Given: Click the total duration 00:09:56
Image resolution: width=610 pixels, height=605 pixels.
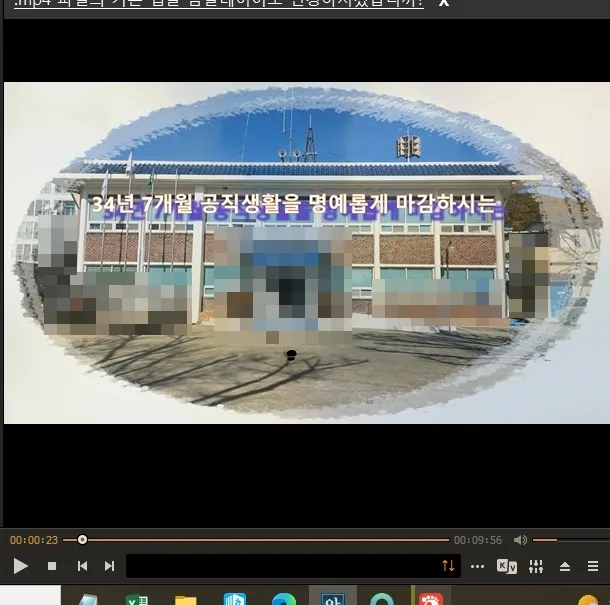Looking at the screenshot, I should (478, 540).
